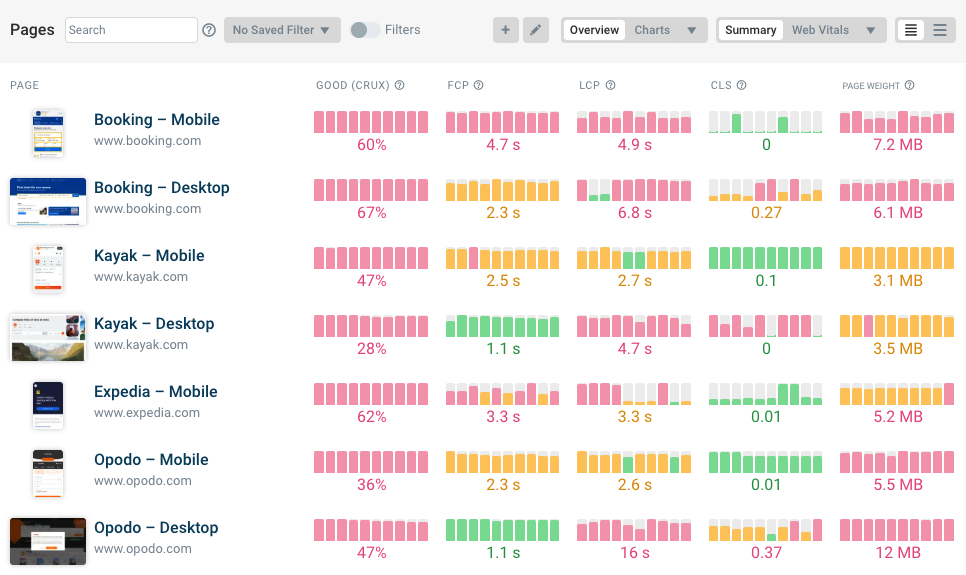
Task: Click the Kayak – Mobile screenshot thumbnail
Action: pyautogui.click(x=48, y=269)
